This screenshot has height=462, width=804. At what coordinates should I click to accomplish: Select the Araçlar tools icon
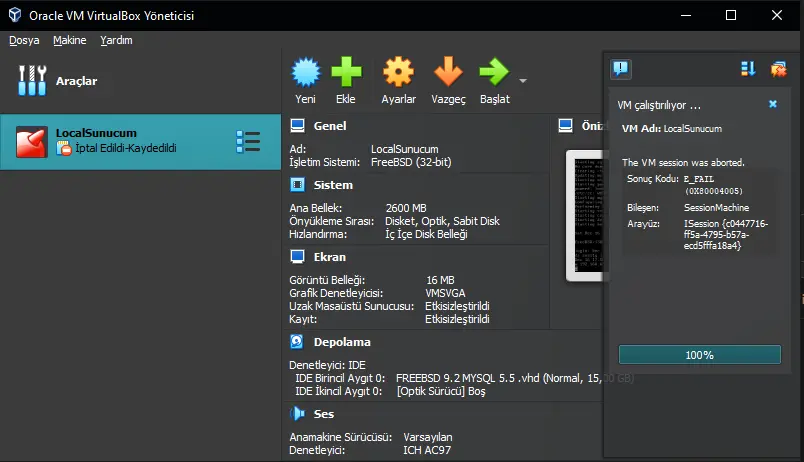(x=32, y=81)
